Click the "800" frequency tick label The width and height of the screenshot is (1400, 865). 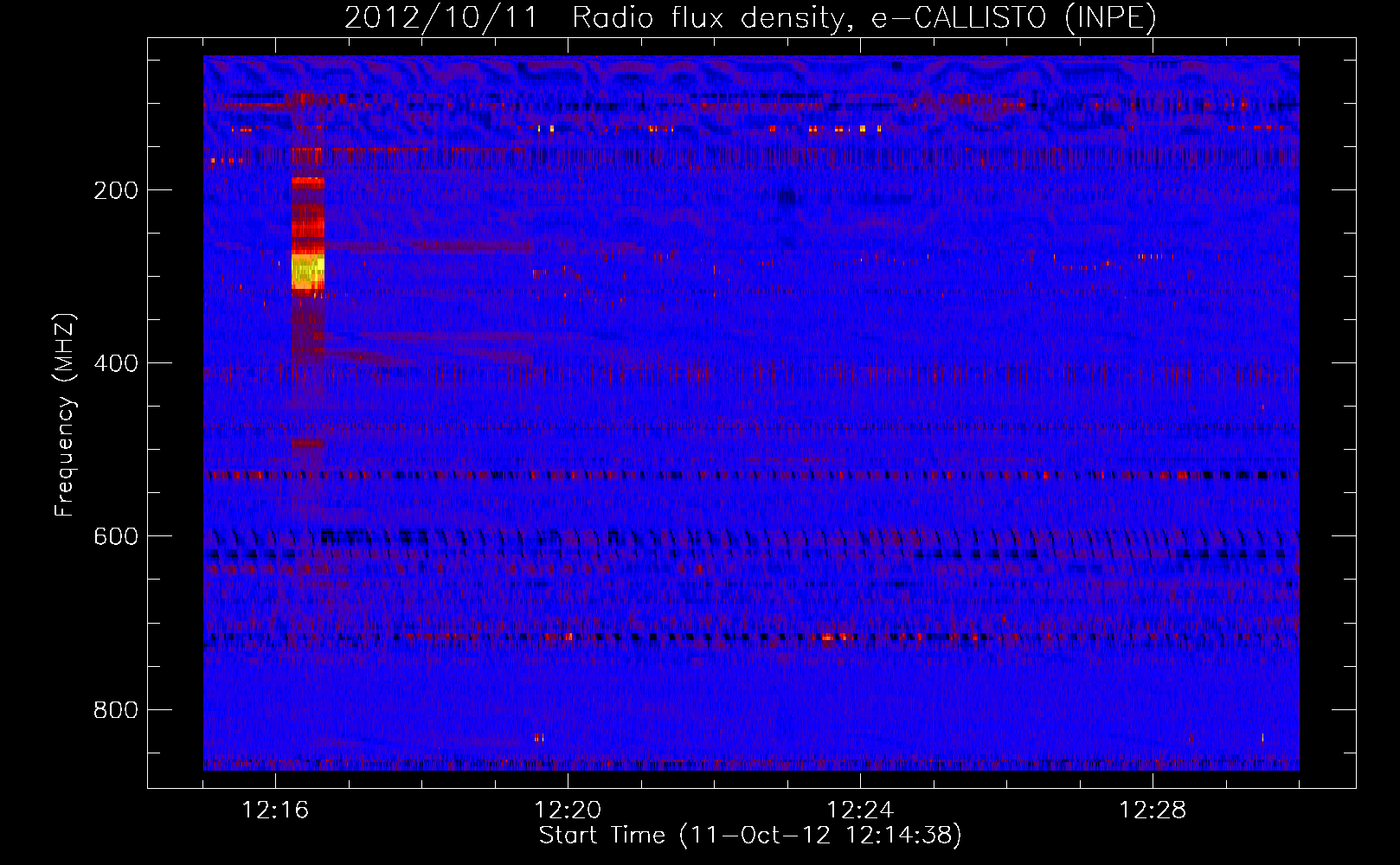116,710
